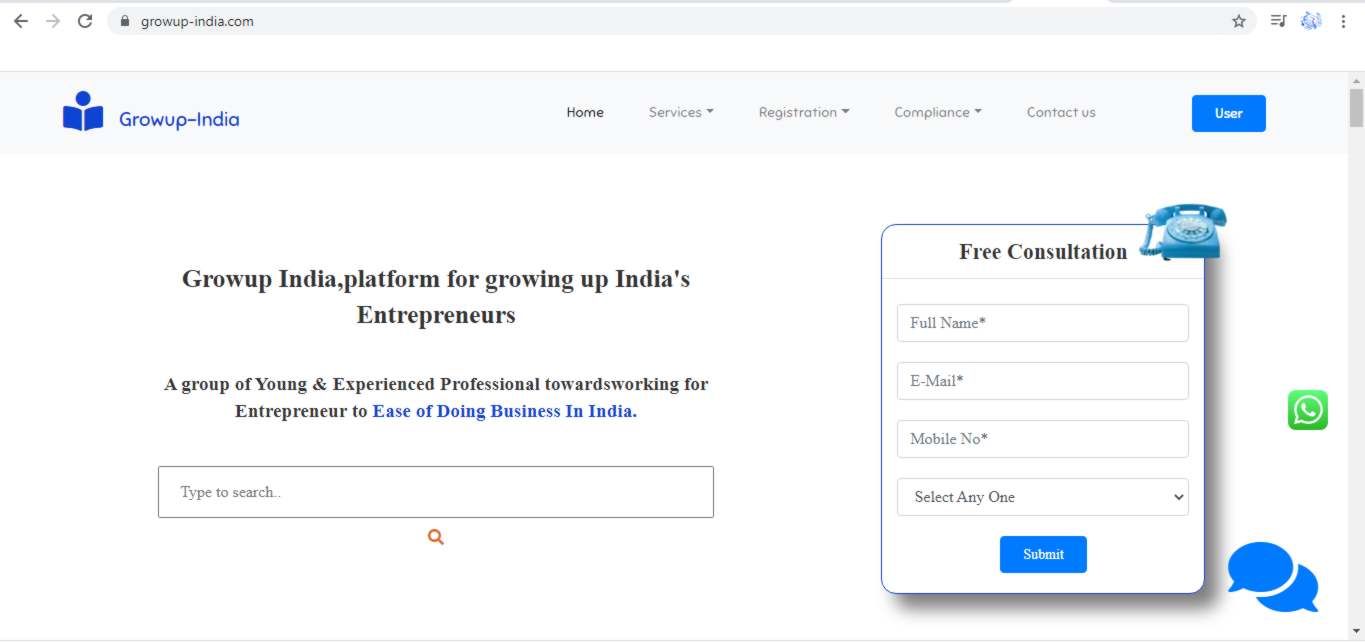Viewport: 1365px width, 643px height.
Task: Open the Contact us page
Action: (1061, 113)
